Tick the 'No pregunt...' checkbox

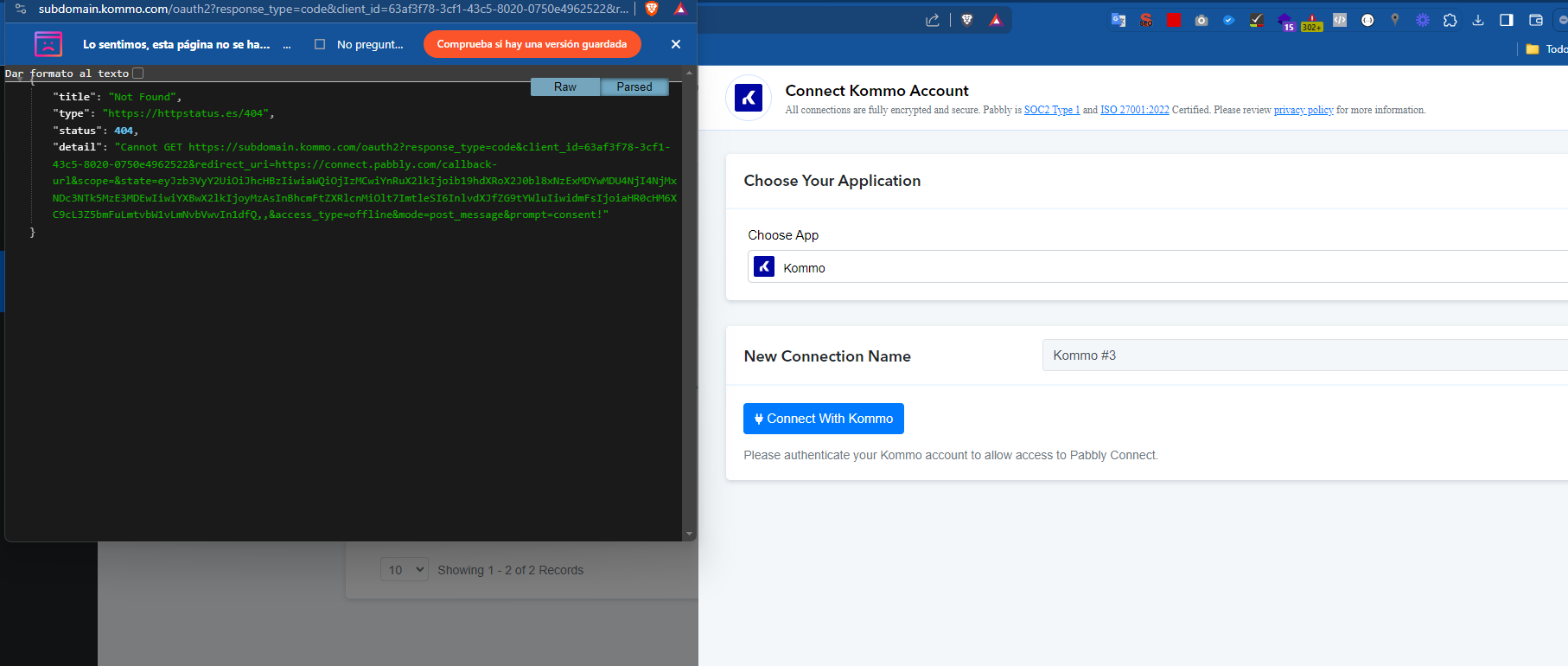point(320,44)
